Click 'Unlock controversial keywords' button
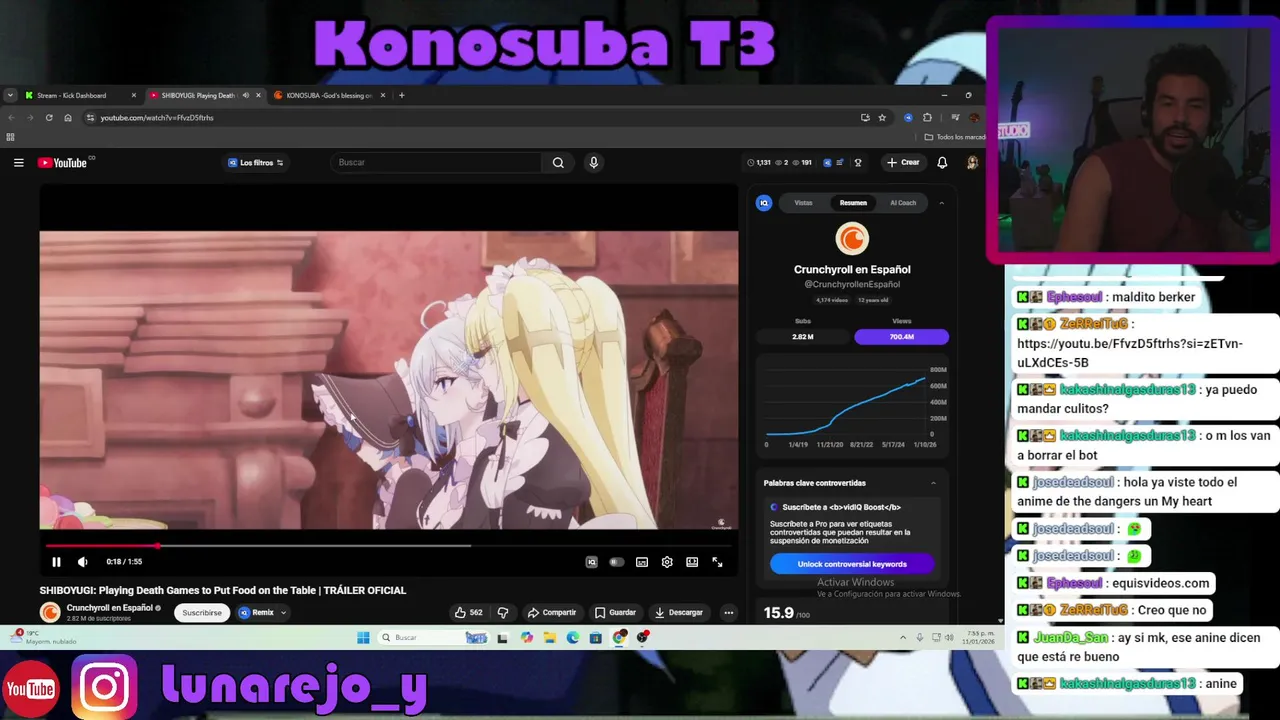1280x720 pixels. (852, 564)
